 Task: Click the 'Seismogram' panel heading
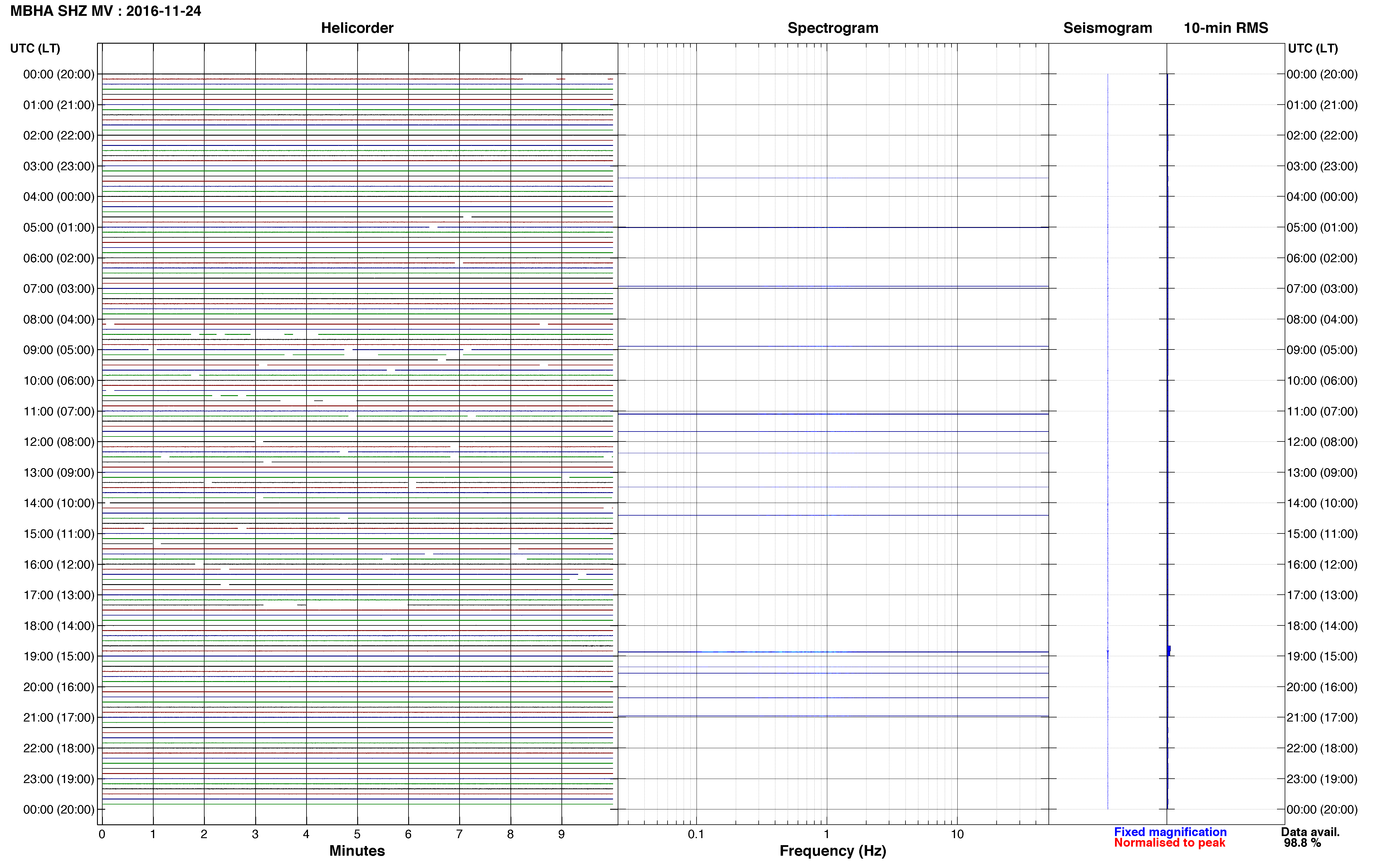coord(1108,28)
